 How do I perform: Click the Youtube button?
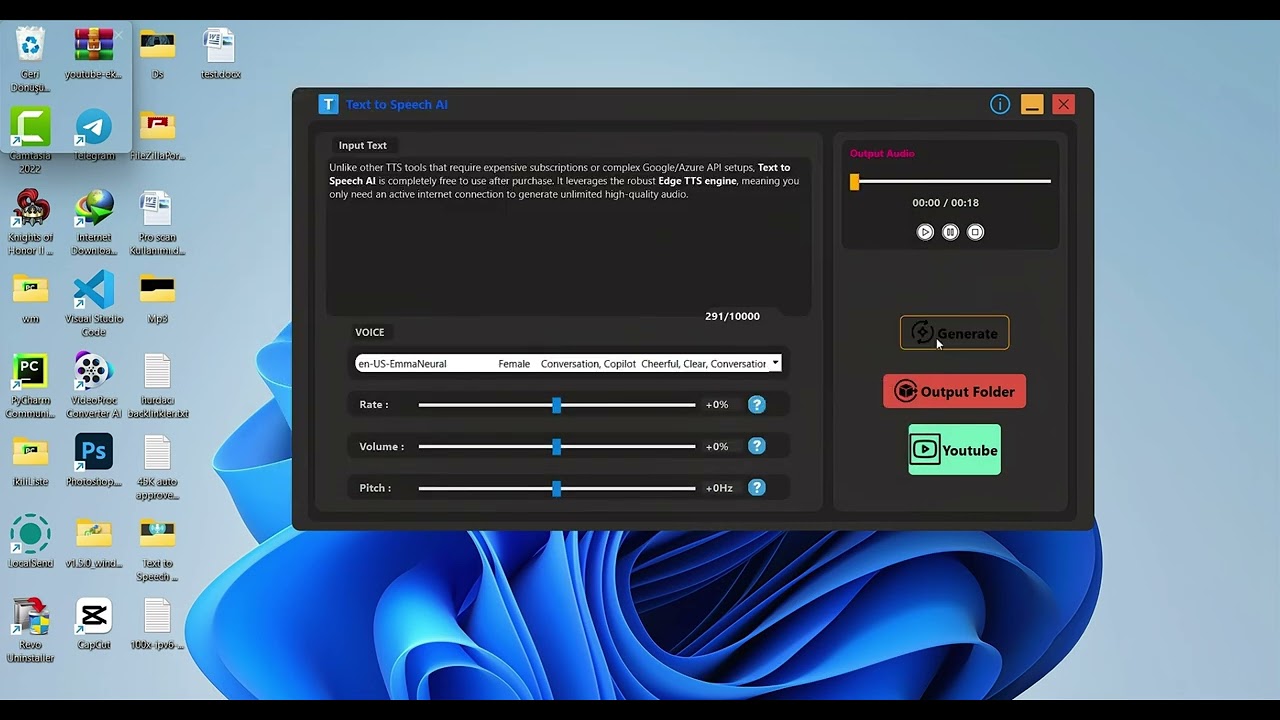coord(954,450)
